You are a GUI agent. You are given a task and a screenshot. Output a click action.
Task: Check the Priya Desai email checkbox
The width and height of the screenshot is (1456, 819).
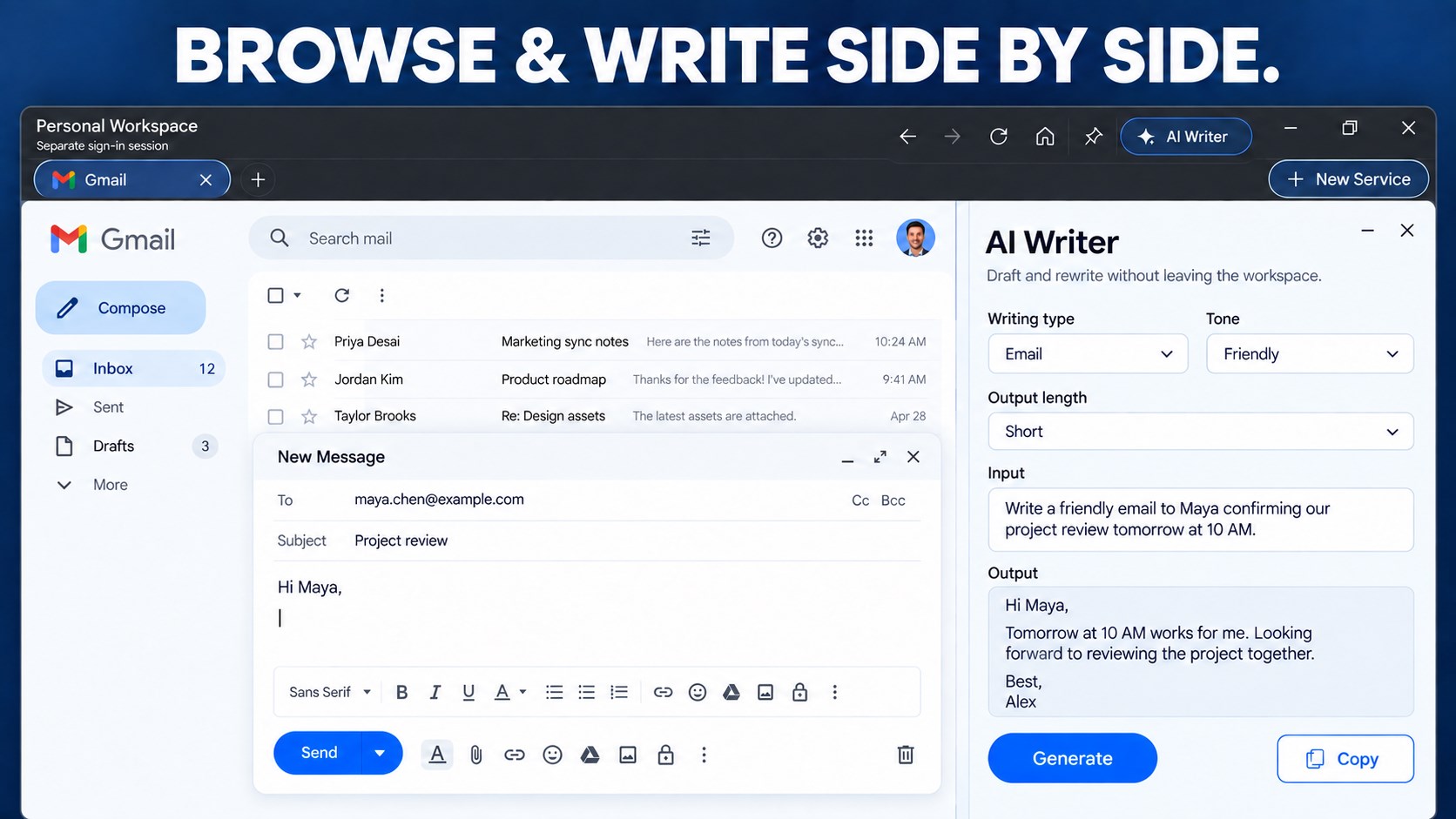(275, 342)
